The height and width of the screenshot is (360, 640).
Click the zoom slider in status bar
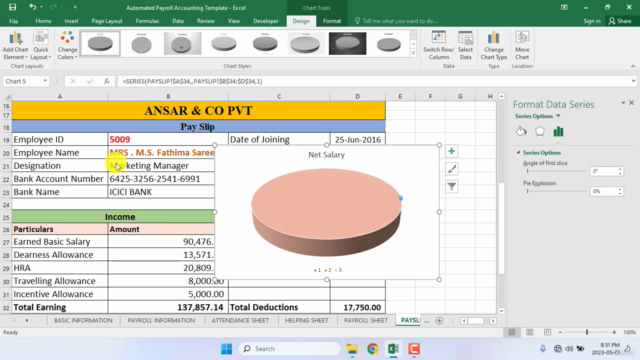tap(587, 332)
